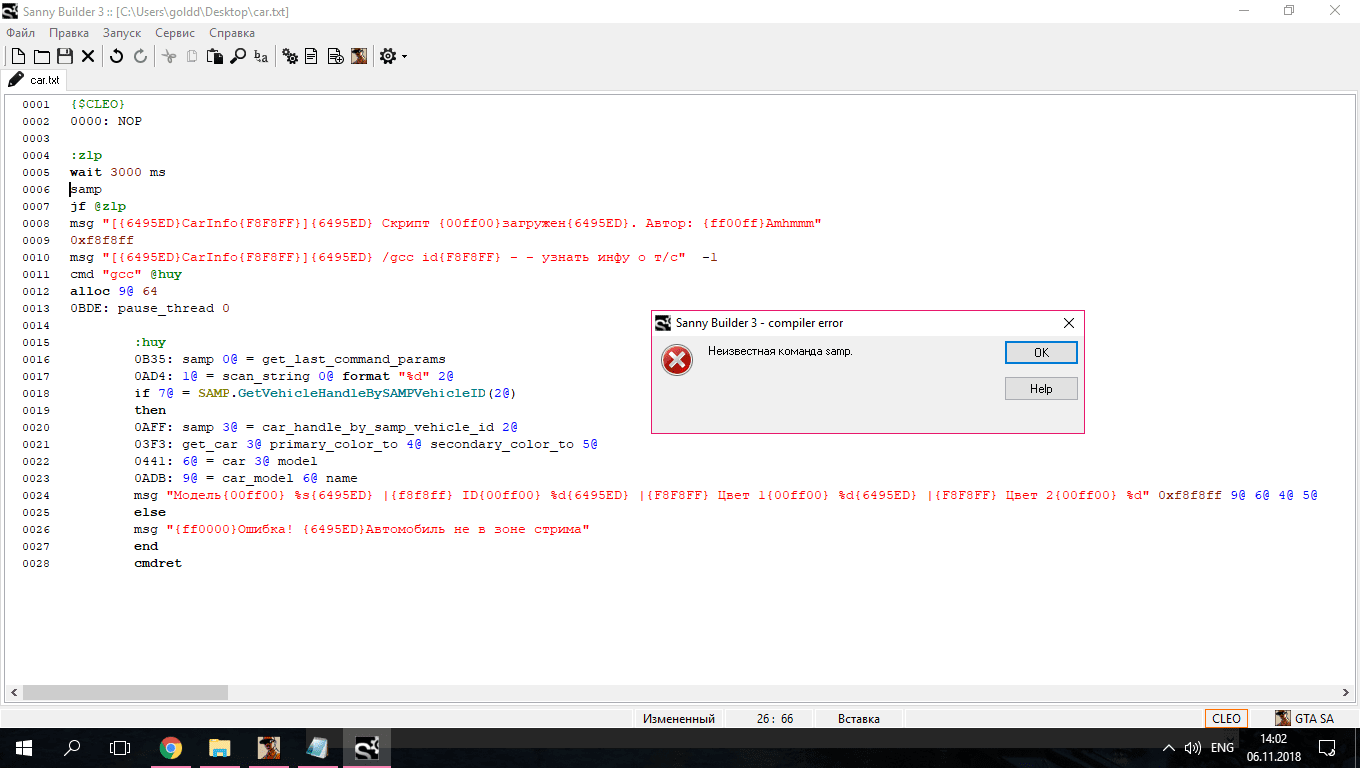Viewport: 1360px width, 768px height.
Task: Open the Справка menu
Action: pyautogui.click(x=232, y=33)
